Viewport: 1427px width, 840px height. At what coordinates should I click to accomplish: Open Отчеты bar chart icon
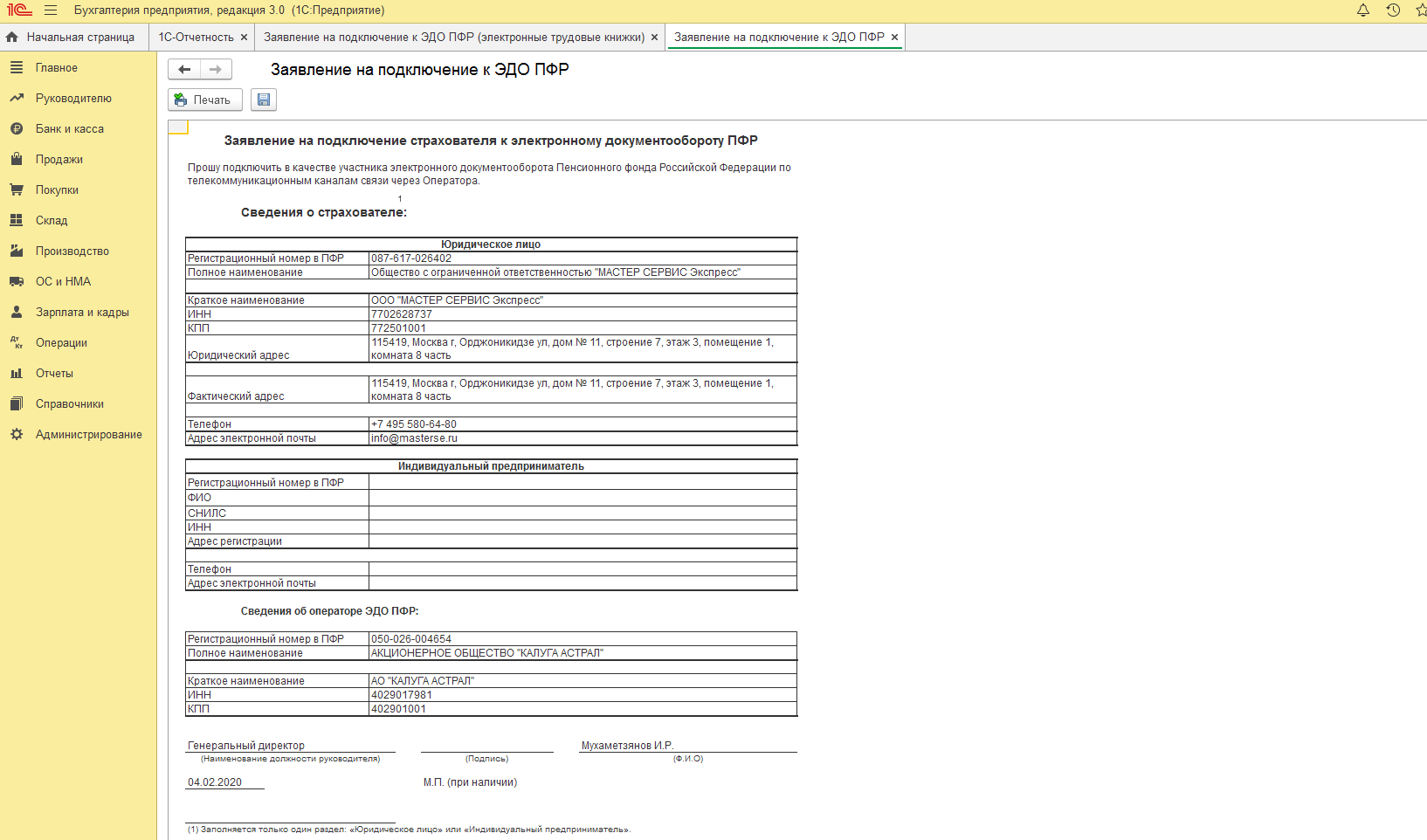(17, 373)
